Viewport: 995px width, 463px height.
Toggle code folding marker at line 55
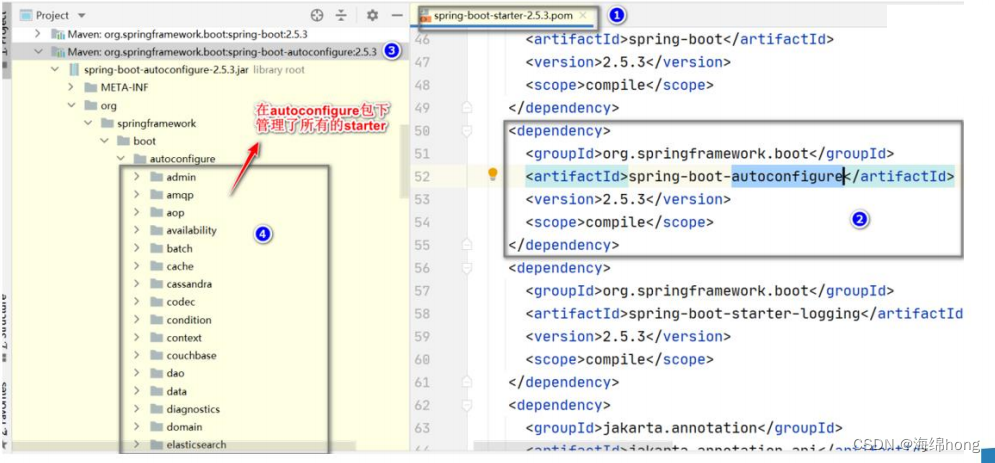(467, 245)
